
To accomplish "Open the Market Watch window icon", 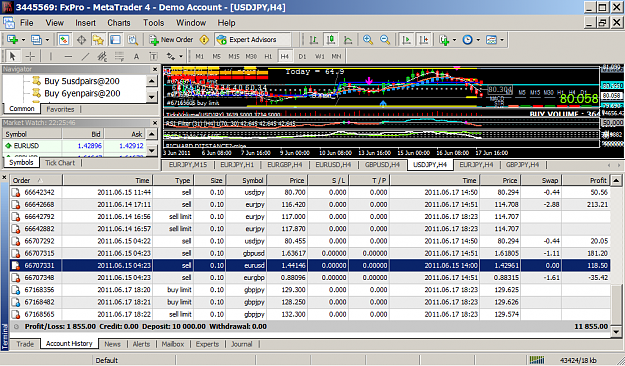I will 64,39.
